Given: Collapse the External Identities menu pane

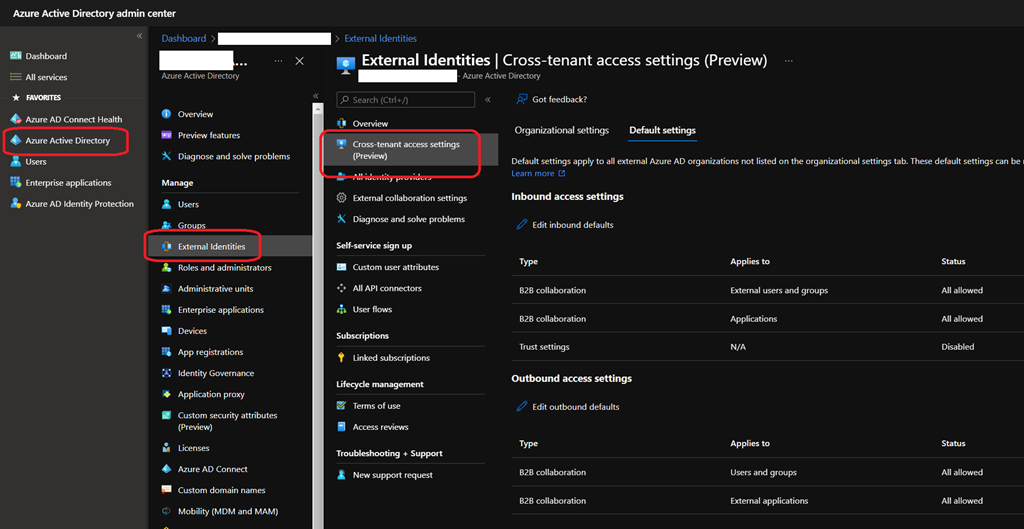Looking at the screenshot, I should (488, 100).
